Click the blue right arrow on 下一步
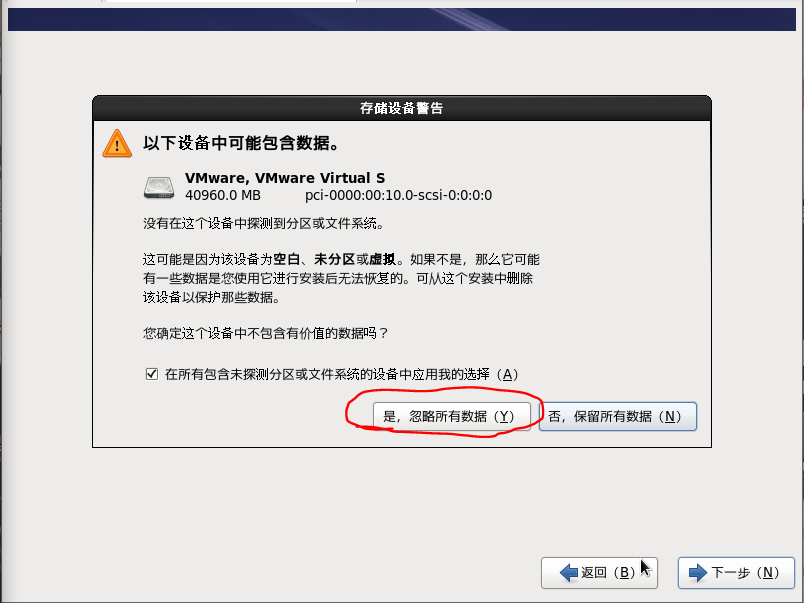This screenshot has width=804, height=603. coord(698,572)
